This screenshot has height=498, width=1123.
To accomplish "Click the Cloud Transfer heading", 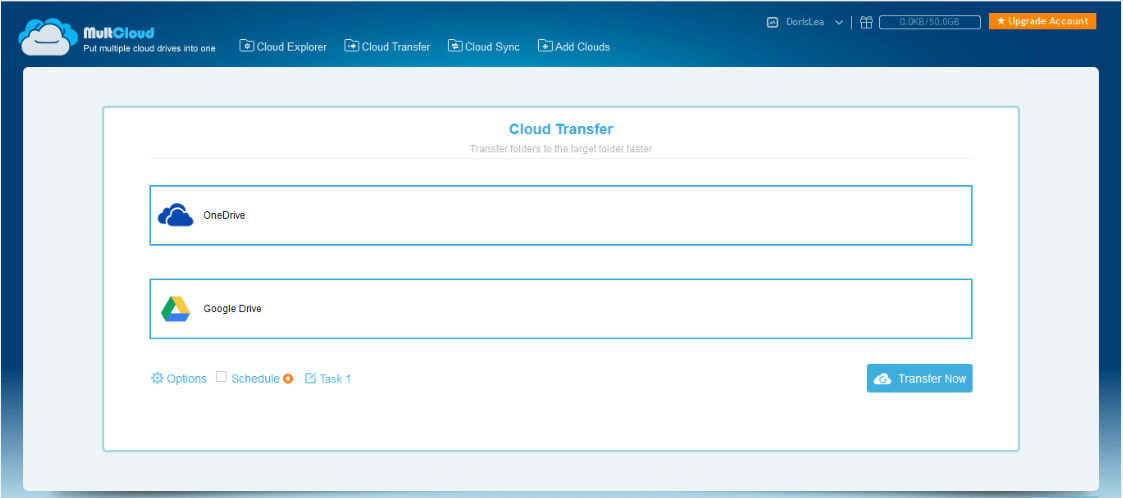I will 561,130.
